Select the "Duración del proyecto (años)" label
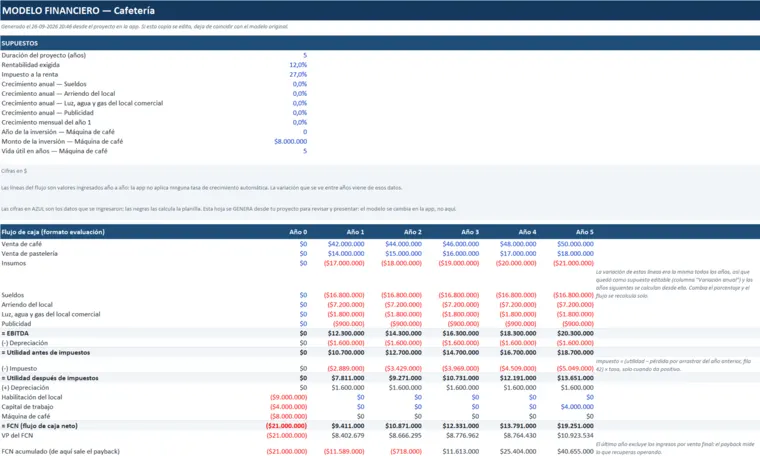 click(x=44, y=55)
